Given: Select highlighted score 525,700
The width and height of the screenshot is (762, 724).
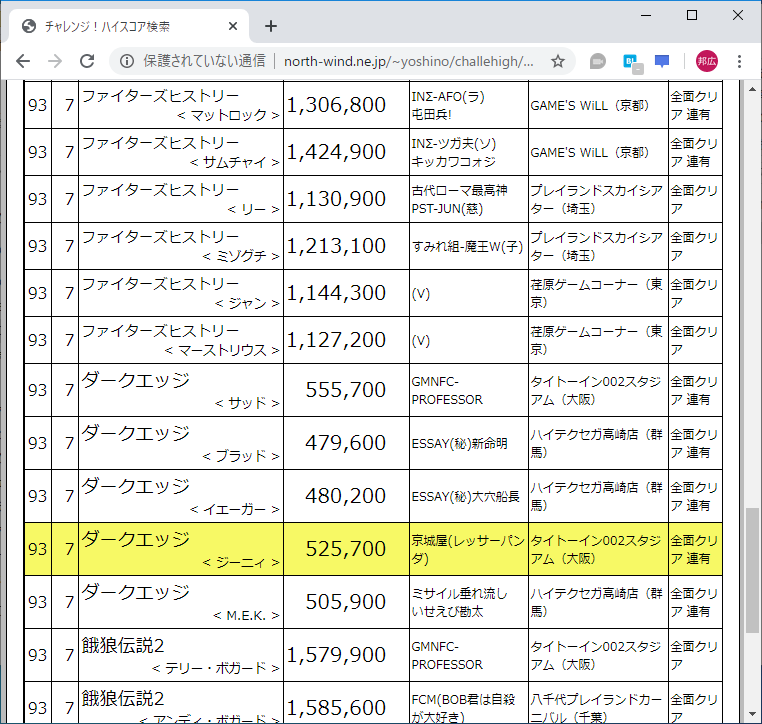Looking at the screenshot, I should (346, 549).
